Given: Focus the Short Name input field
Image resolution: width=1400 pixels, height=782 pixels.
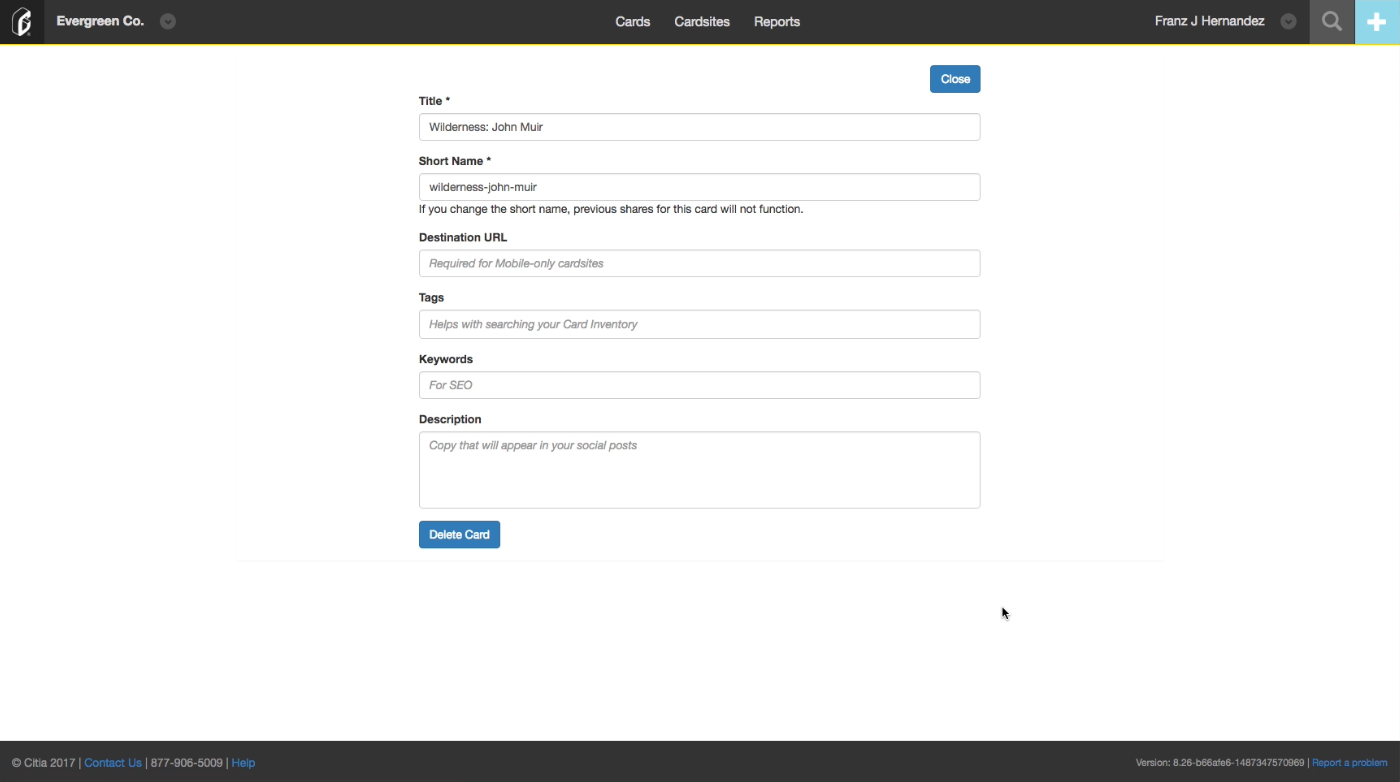Looking at the screenshot, I should (x=699, y=187).
